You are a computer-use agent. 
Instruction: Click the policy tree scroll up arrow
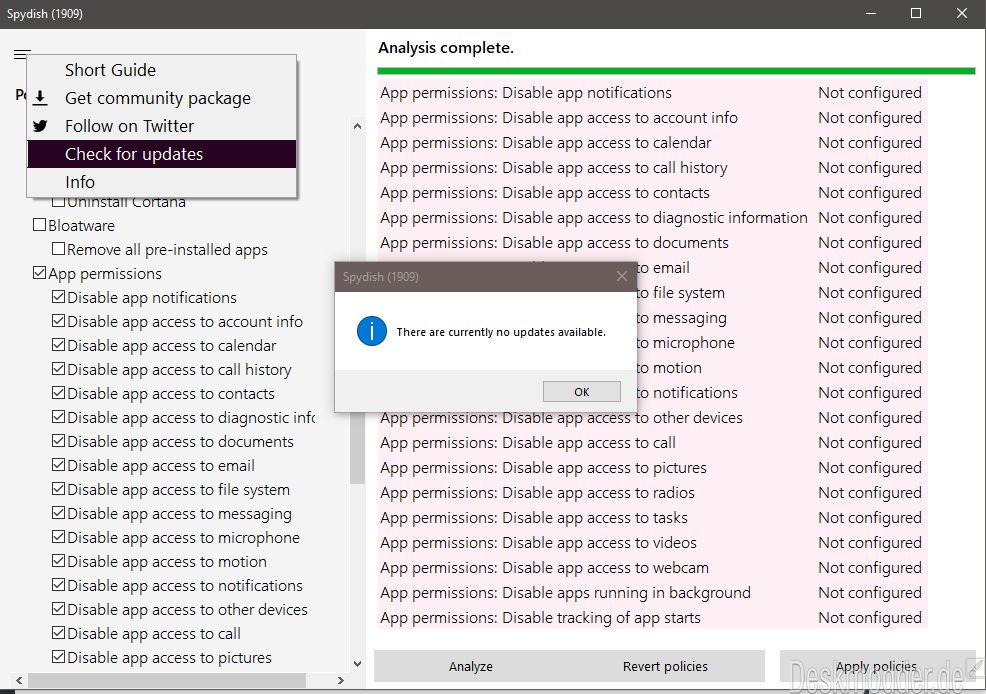[x=357, y=126]
